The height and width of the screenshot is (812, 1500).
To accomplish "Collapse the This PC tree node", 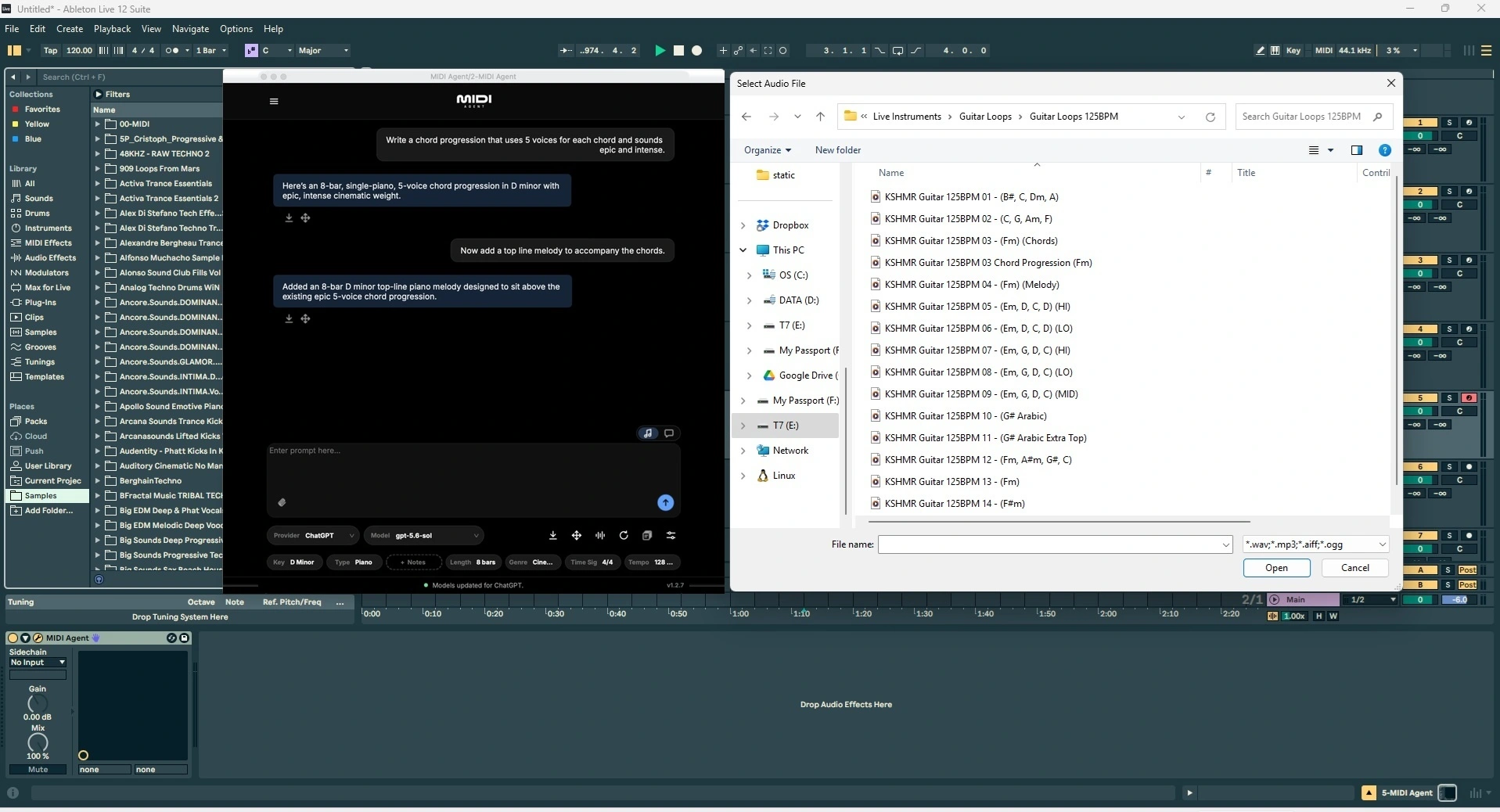I will click(x=743, y=250).
